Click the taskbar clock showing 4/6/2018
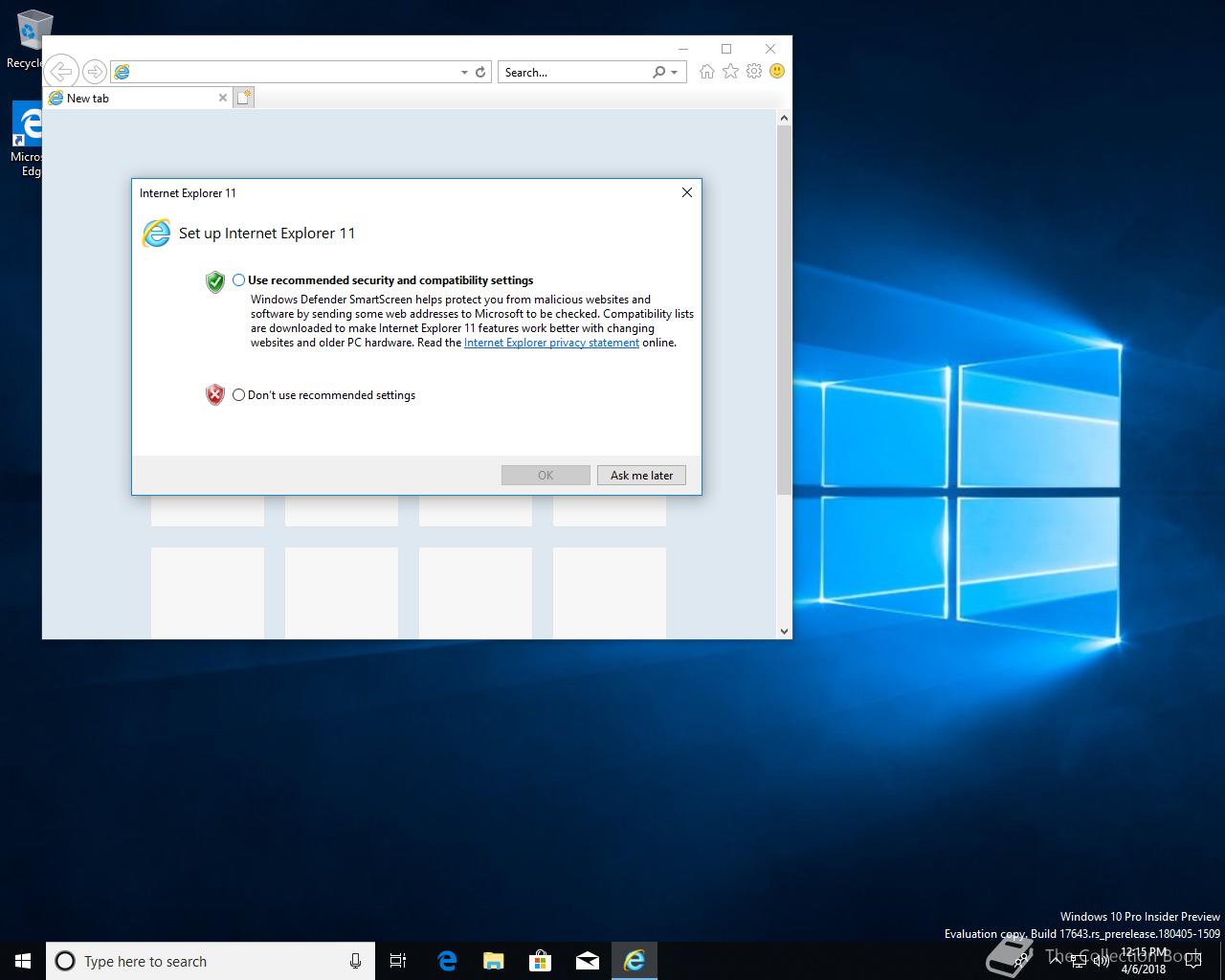The width and height of the screenshot is (1225, 980). coord(1144,961)
